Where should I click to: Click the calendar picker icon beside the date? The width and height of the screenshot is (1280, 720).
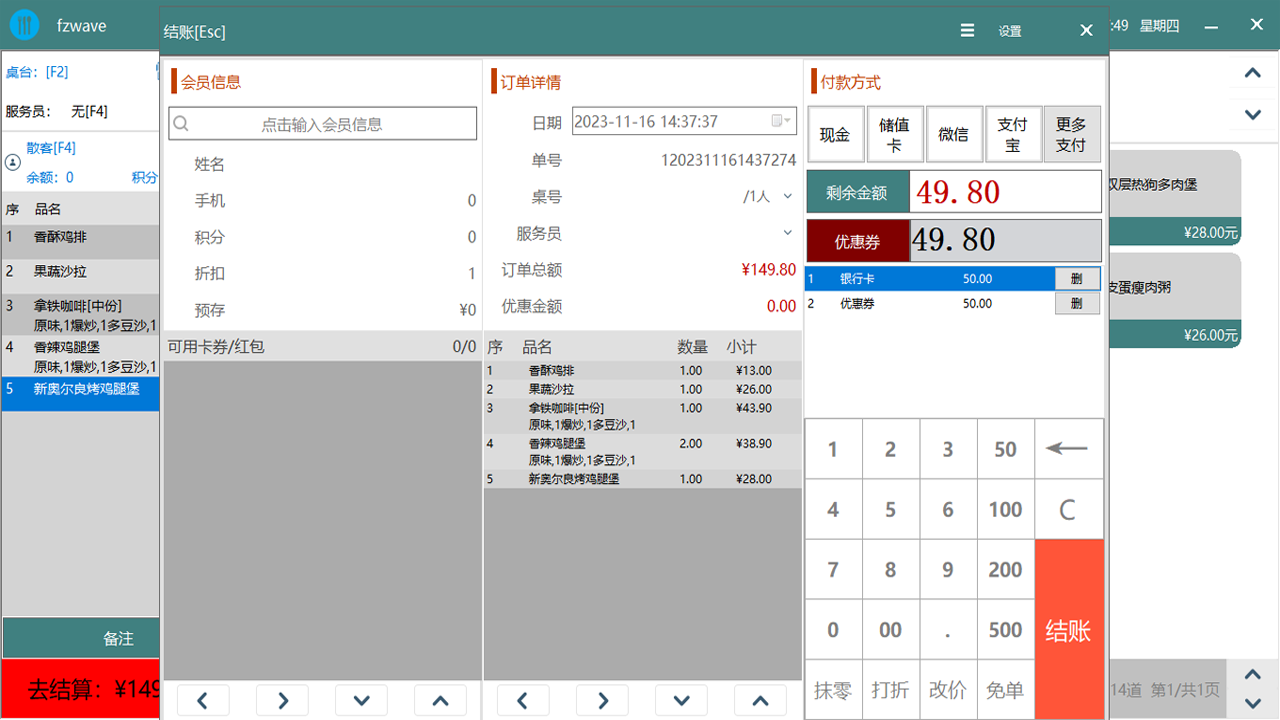(777, 121)
